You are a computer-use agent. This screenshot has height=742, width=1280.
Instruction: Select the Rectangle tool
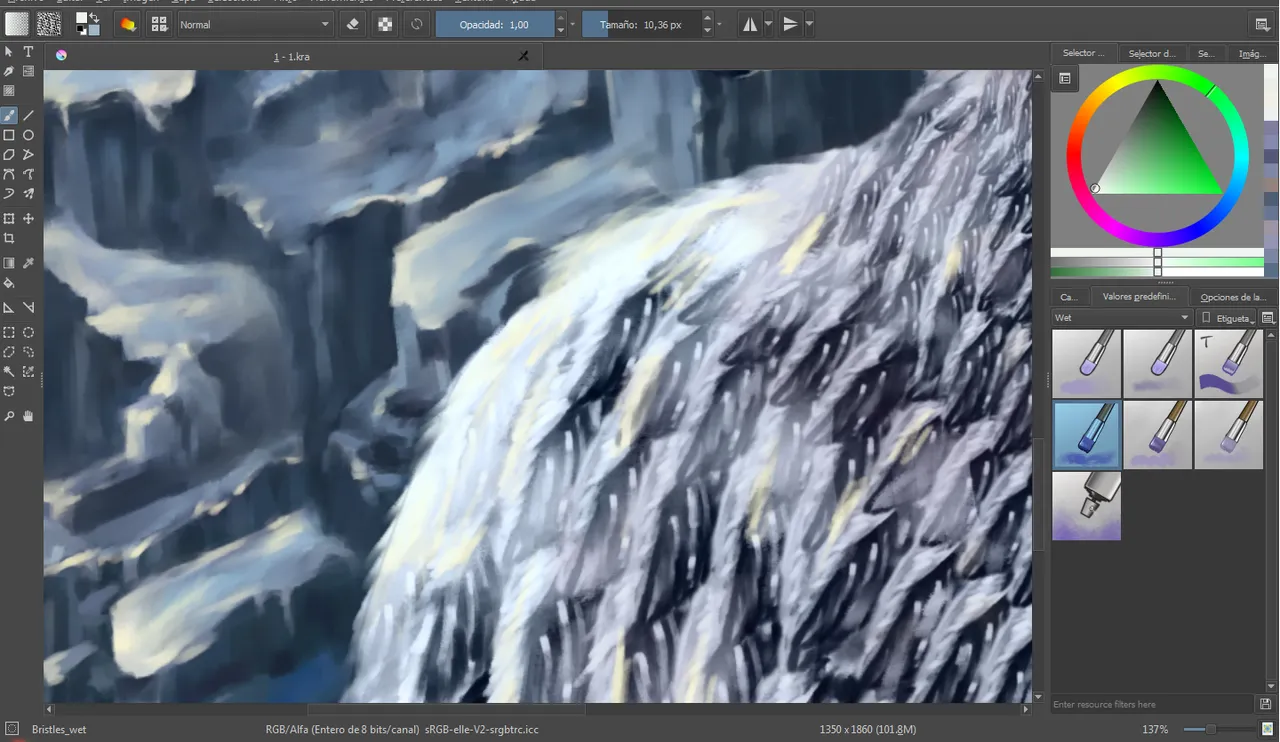pos(9,135)
